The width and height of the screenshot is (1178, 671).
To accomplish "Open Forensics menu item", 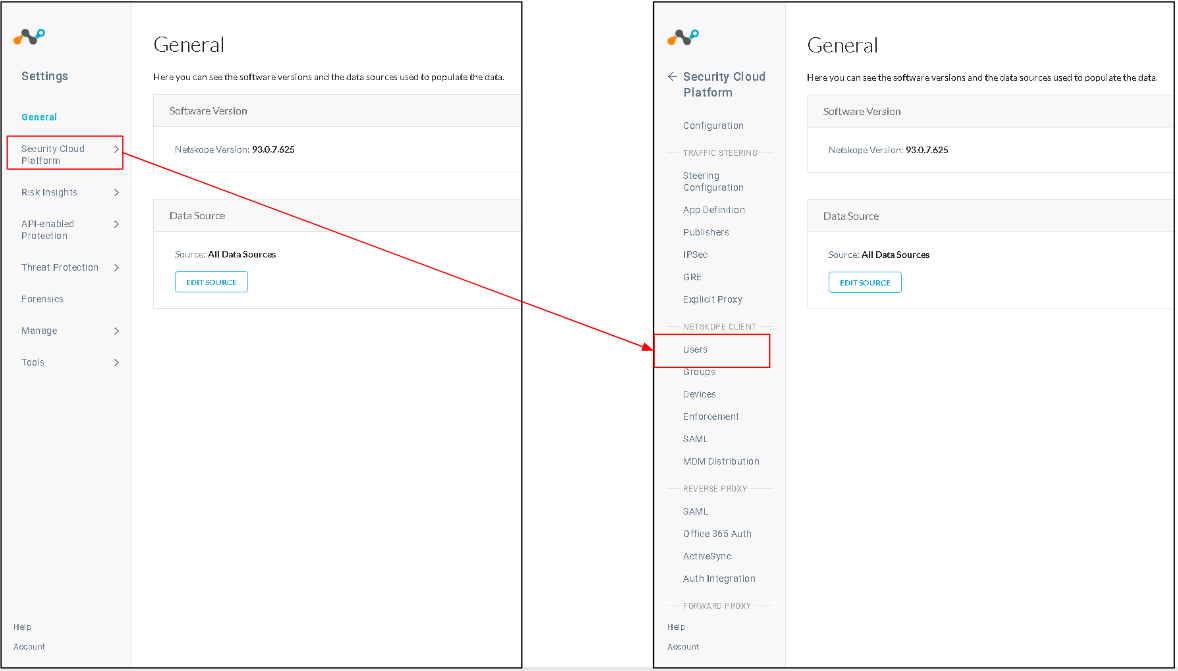I will tap(42, 299).
